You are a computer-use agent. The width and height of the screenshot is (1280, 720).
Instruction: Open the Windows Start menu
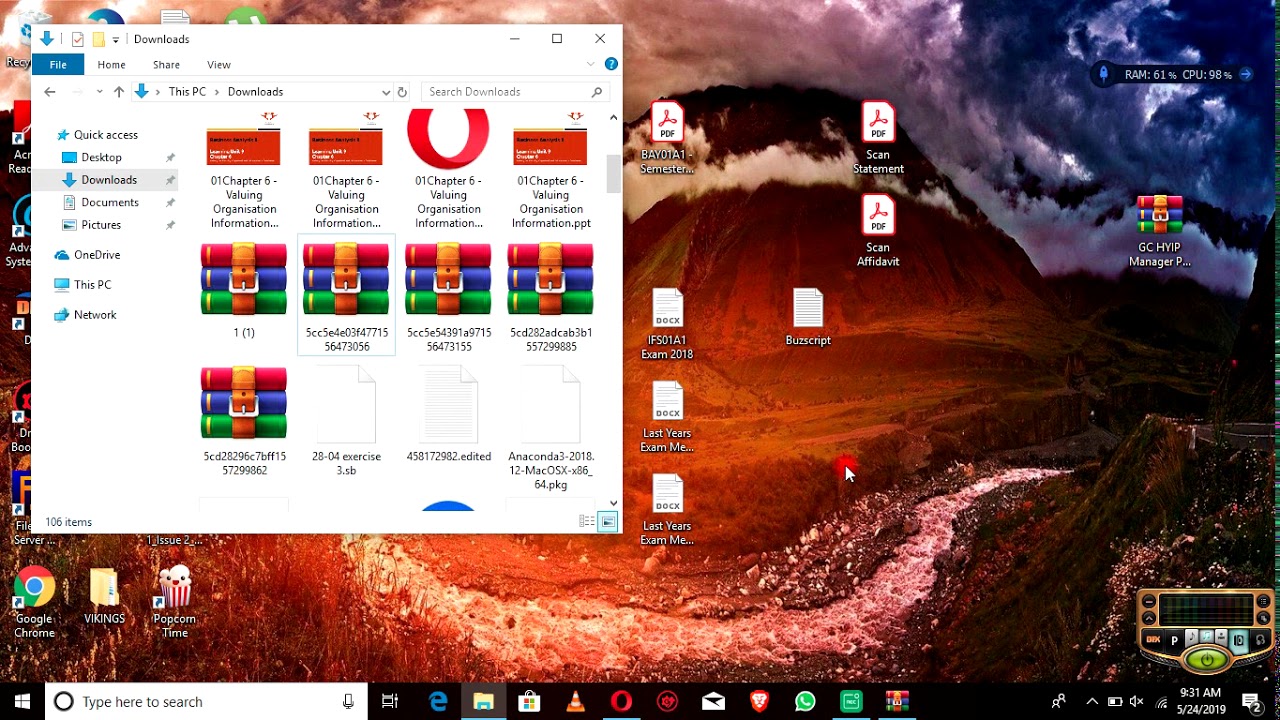22,702
